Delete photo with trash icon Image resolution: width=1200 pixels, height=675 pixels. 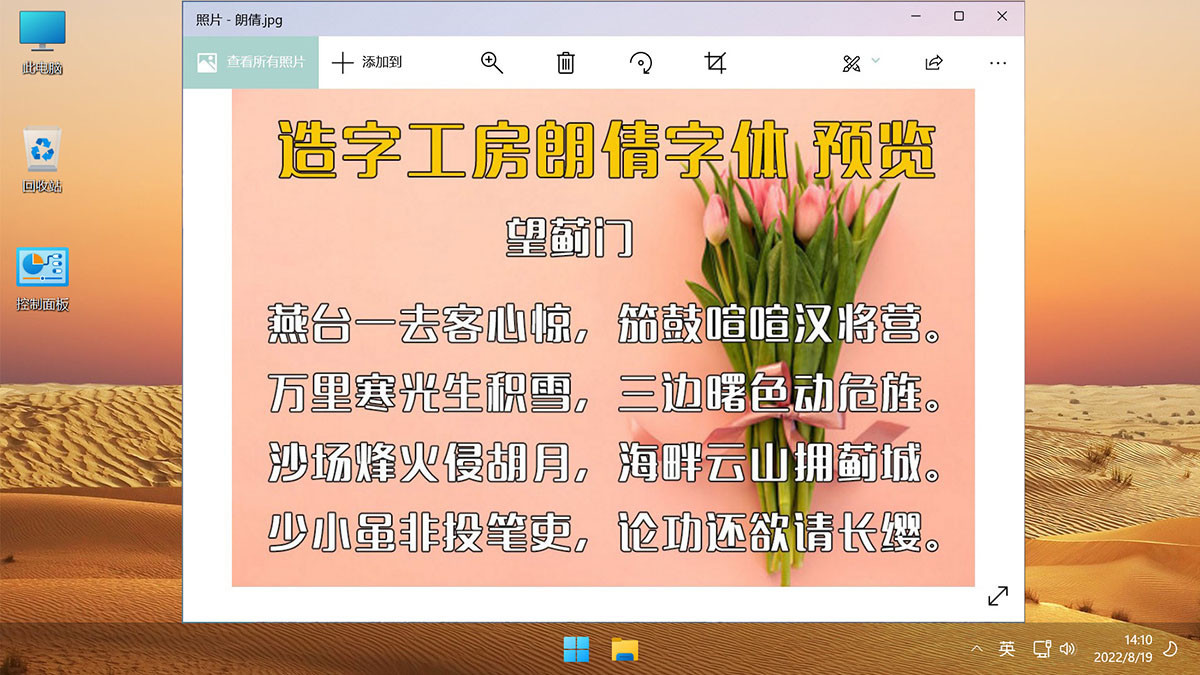(565, 63)
